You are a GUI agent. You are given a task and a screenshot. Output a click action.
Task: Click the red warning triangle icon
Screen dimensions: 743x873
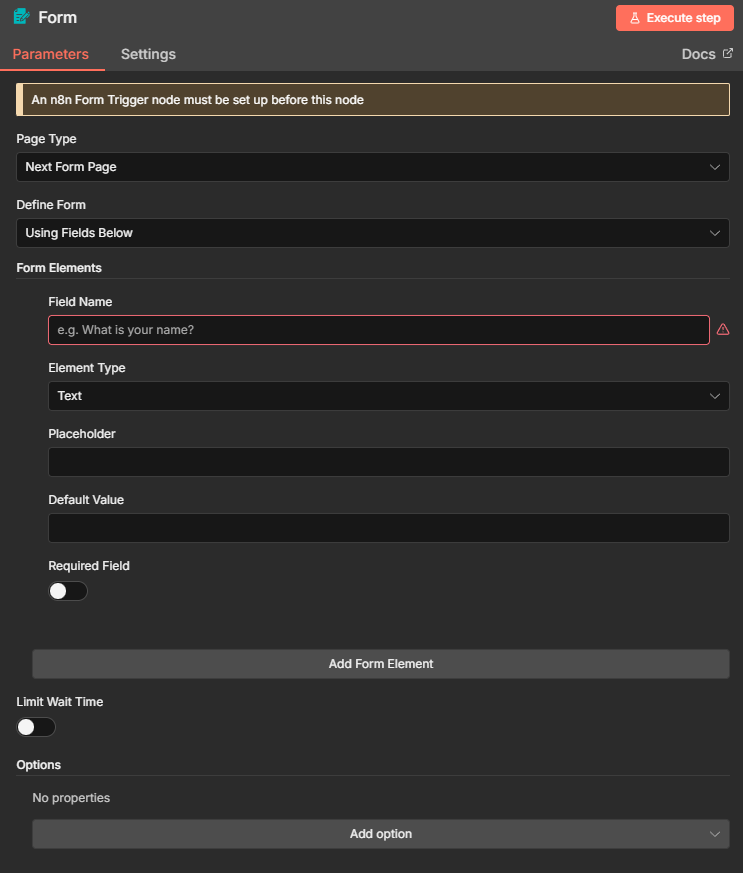coord(723,330)
